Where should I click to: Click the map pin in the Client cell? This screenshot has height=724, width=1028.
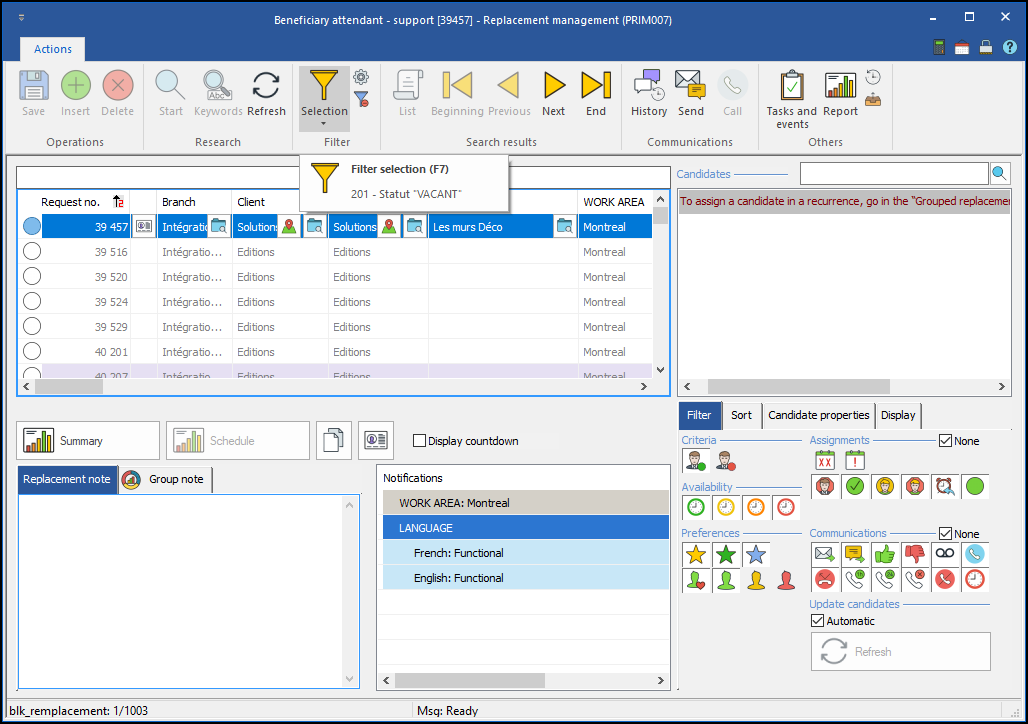[288, 227]
